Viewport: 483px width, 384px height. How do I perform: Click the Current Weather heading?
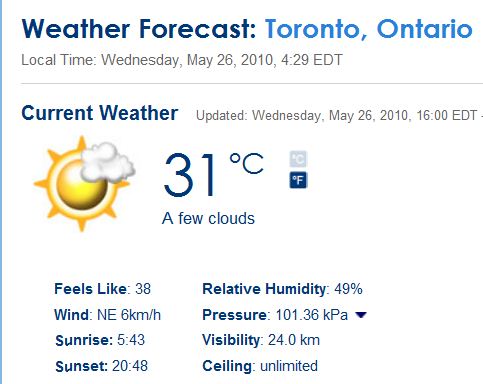coord(100,113)
